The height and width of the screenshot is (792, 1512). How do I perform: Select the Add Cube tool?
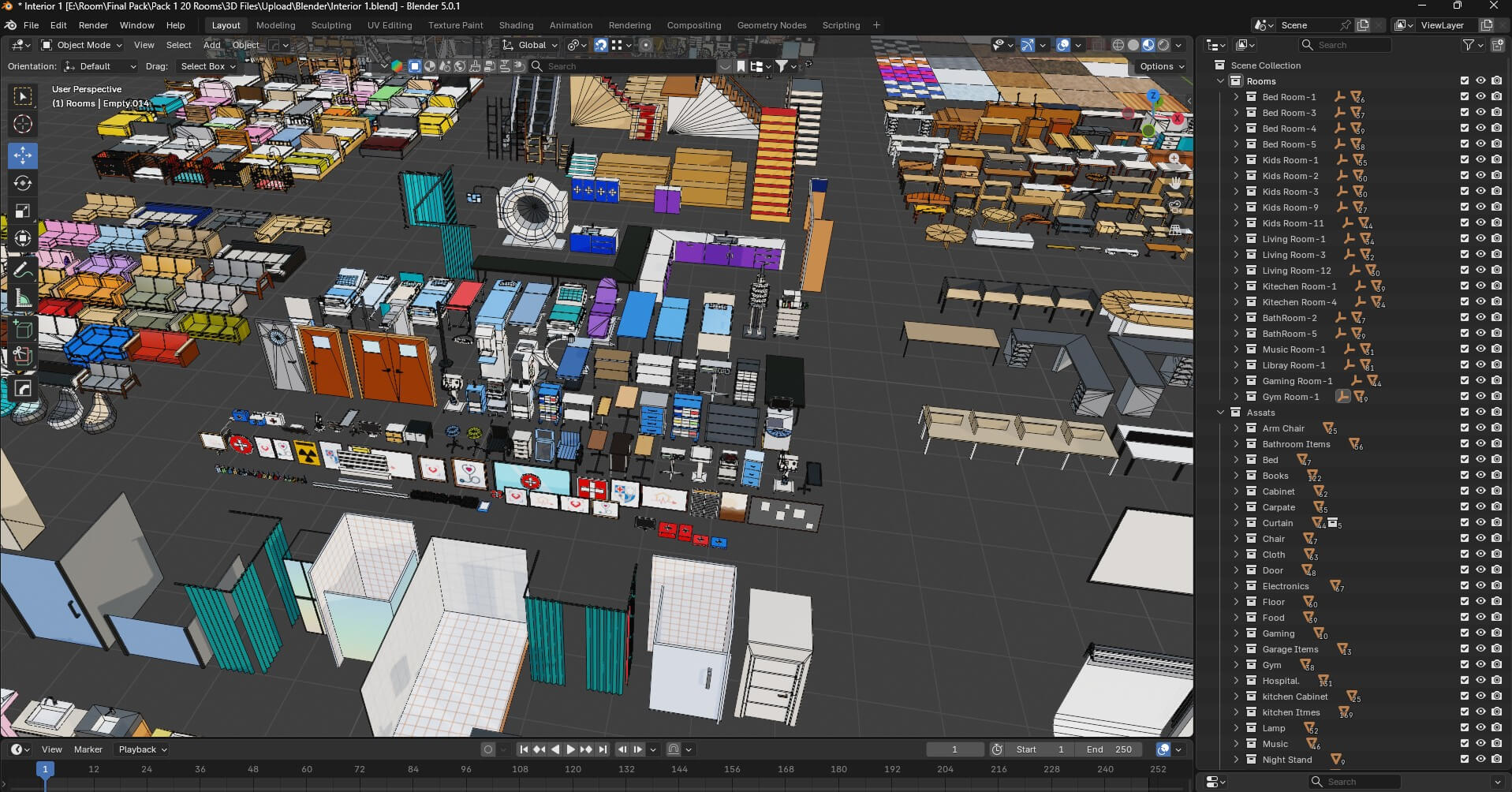point(23,329)
